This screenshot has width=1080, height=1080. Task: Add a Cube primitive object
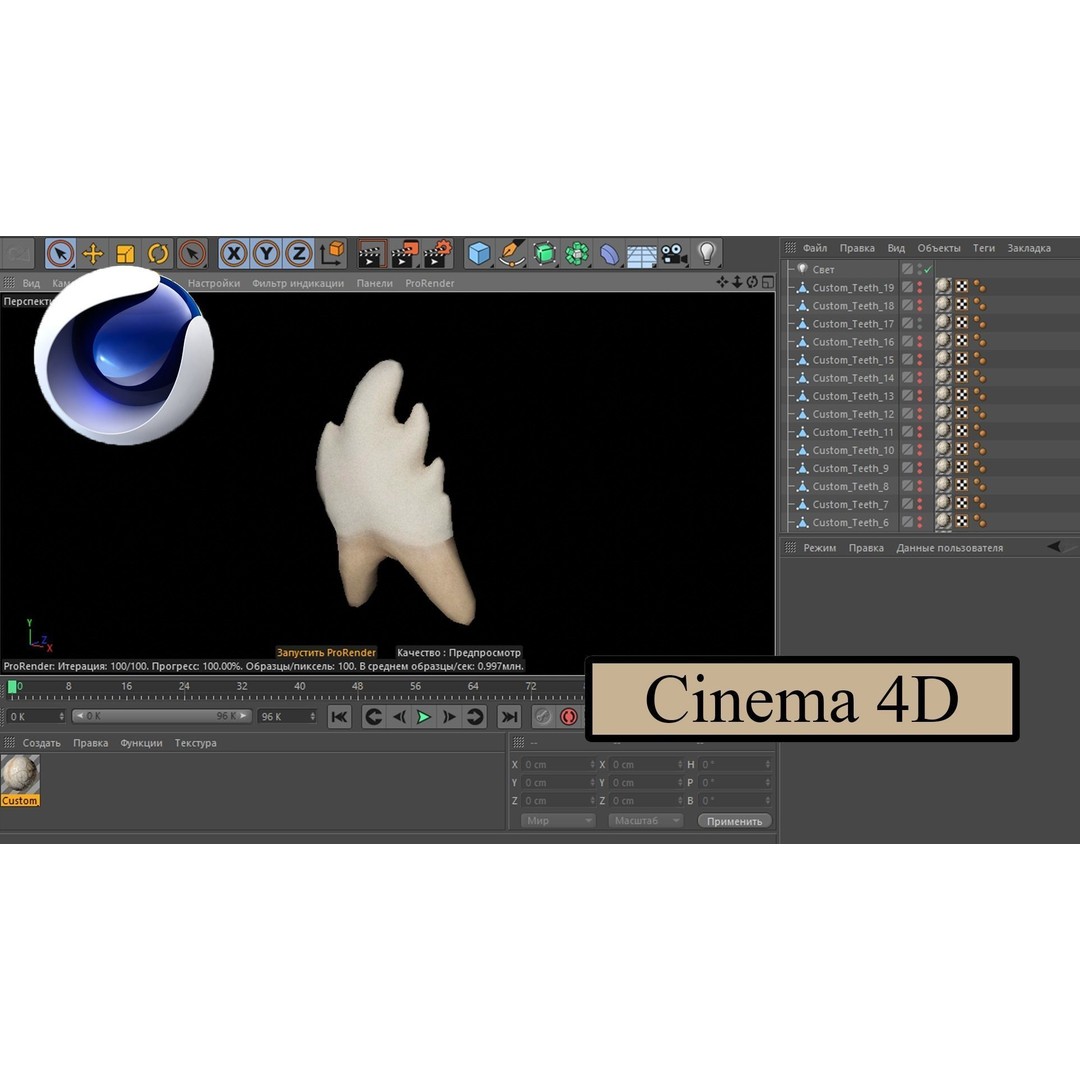[x=479, y=253]
